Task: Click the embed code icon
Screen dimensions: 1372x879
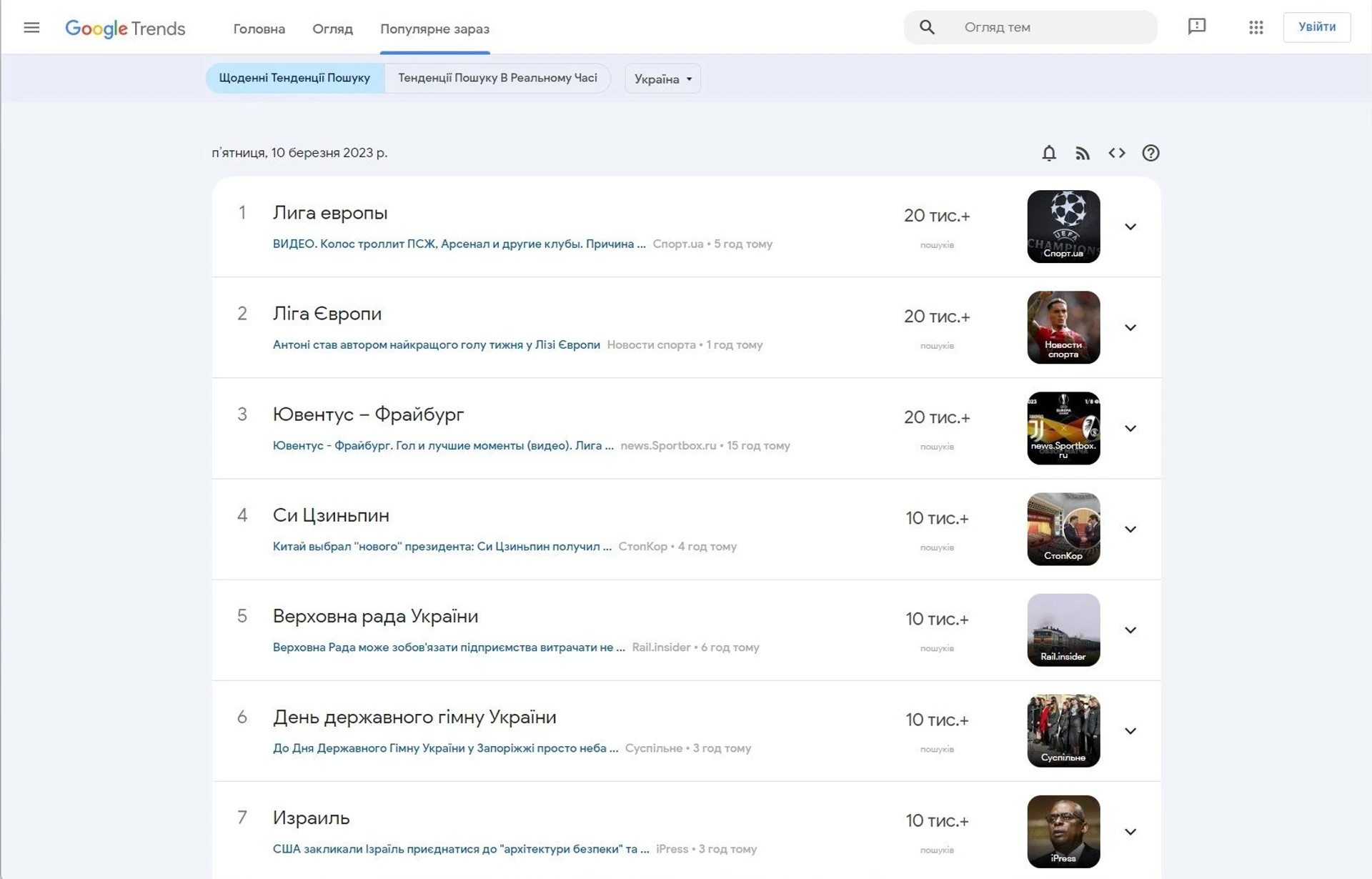Action: click(1117, 153)
